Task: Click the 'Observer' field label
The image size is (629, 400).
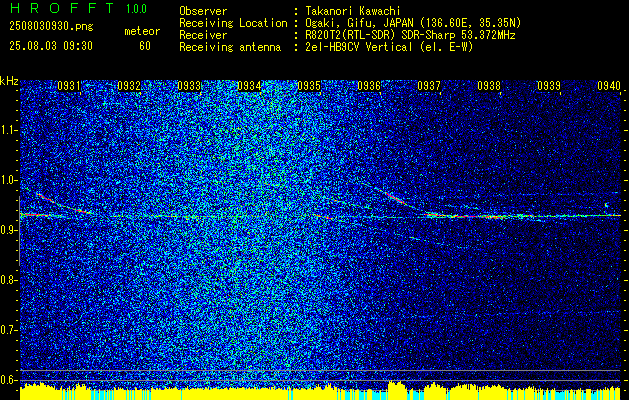Action: tap(203, 11)
